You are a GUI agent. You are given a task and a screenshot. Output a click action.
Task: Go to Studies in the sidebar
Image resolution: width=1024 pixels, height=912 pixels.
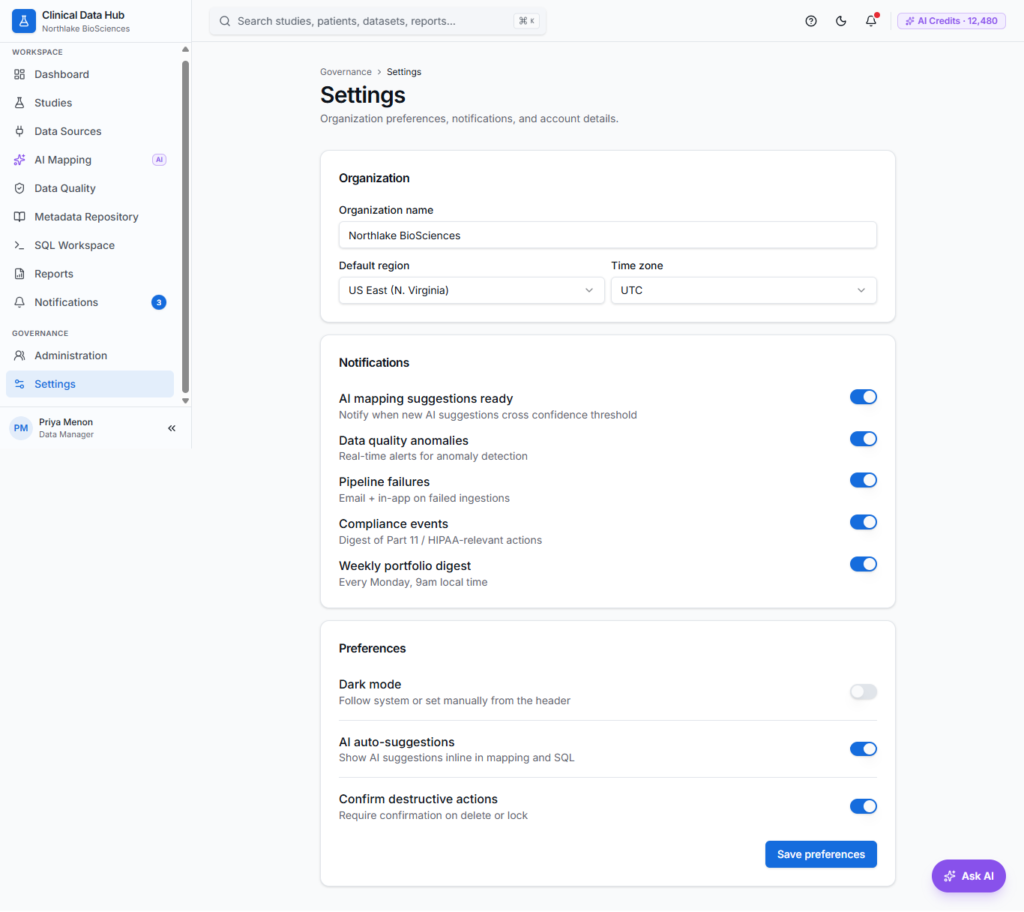pos(90,103)
